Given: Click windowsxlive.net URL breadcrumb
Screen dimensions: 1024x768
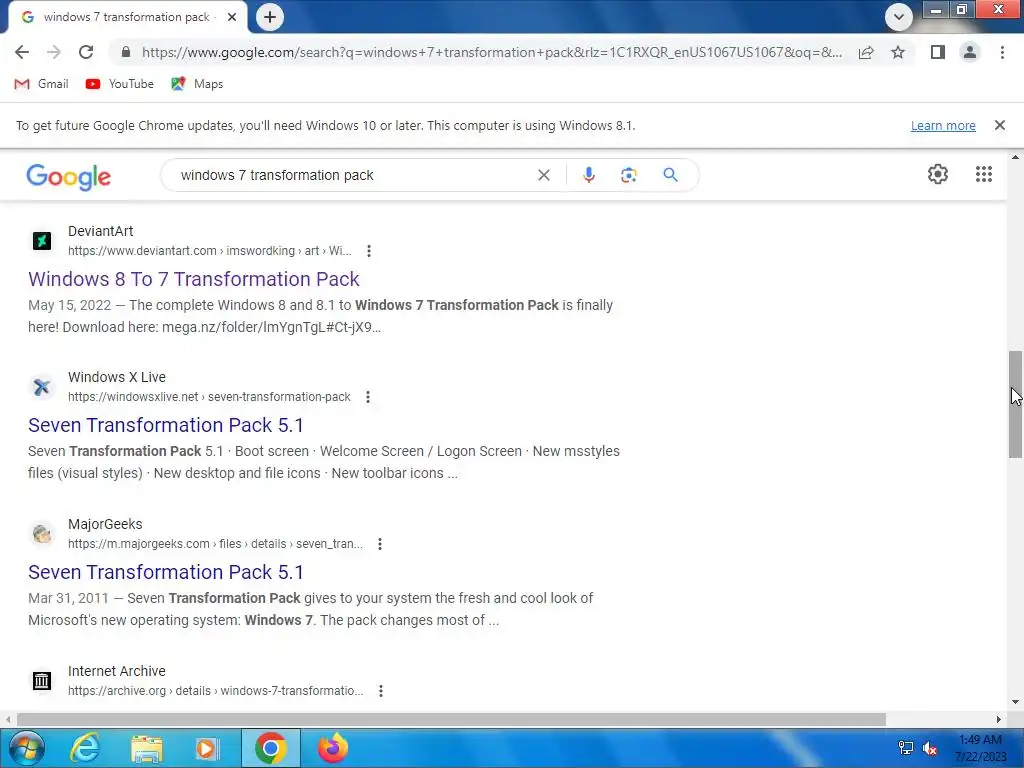Looking at the screenshot, I should [x=209, y=397].
